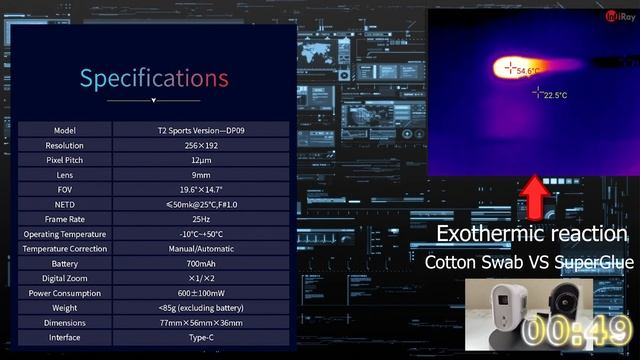Click the 'Dimensions' row label
640x360 pixels.
[x=64, y=323]
